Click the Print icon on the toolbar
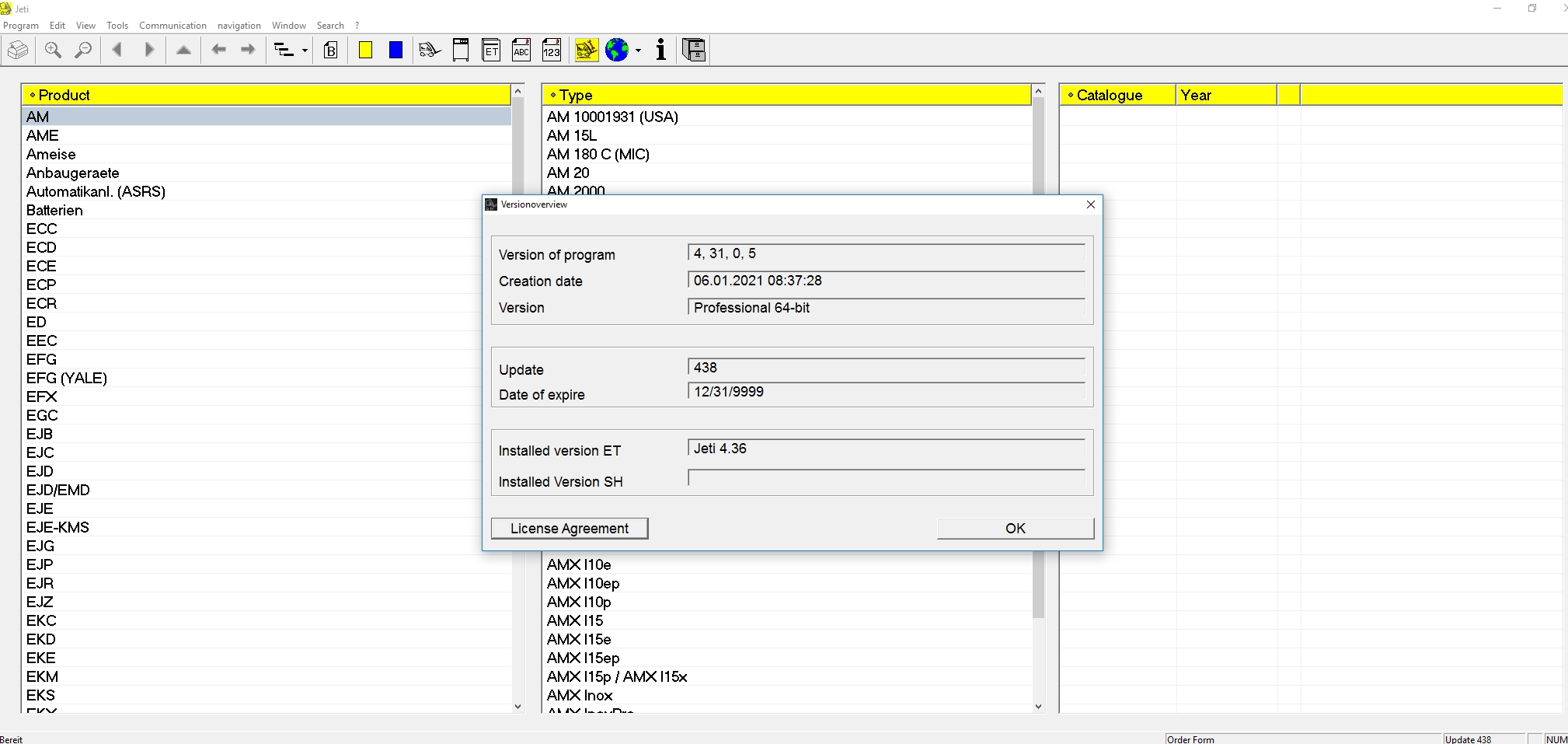 point(17,50)
